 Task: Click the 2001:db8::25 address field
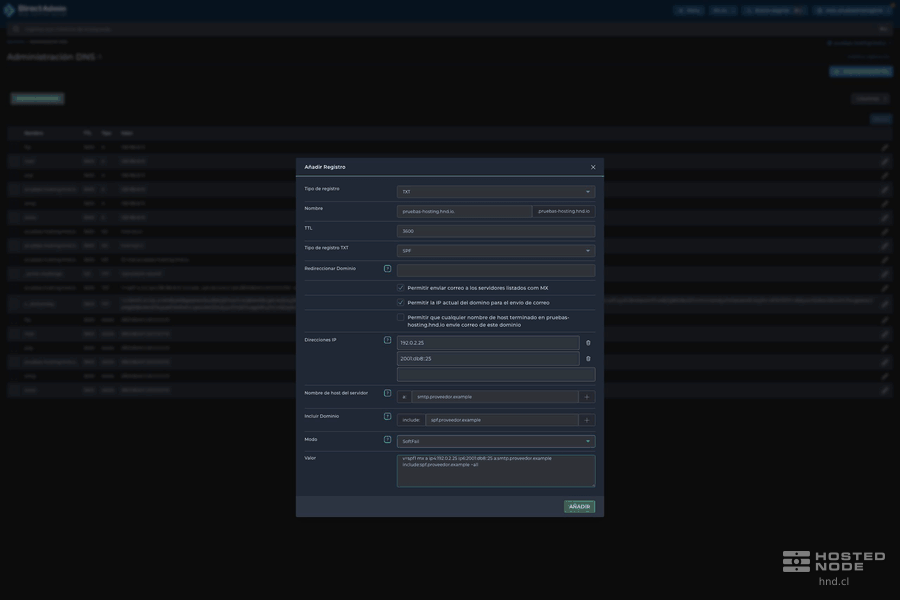488,359
